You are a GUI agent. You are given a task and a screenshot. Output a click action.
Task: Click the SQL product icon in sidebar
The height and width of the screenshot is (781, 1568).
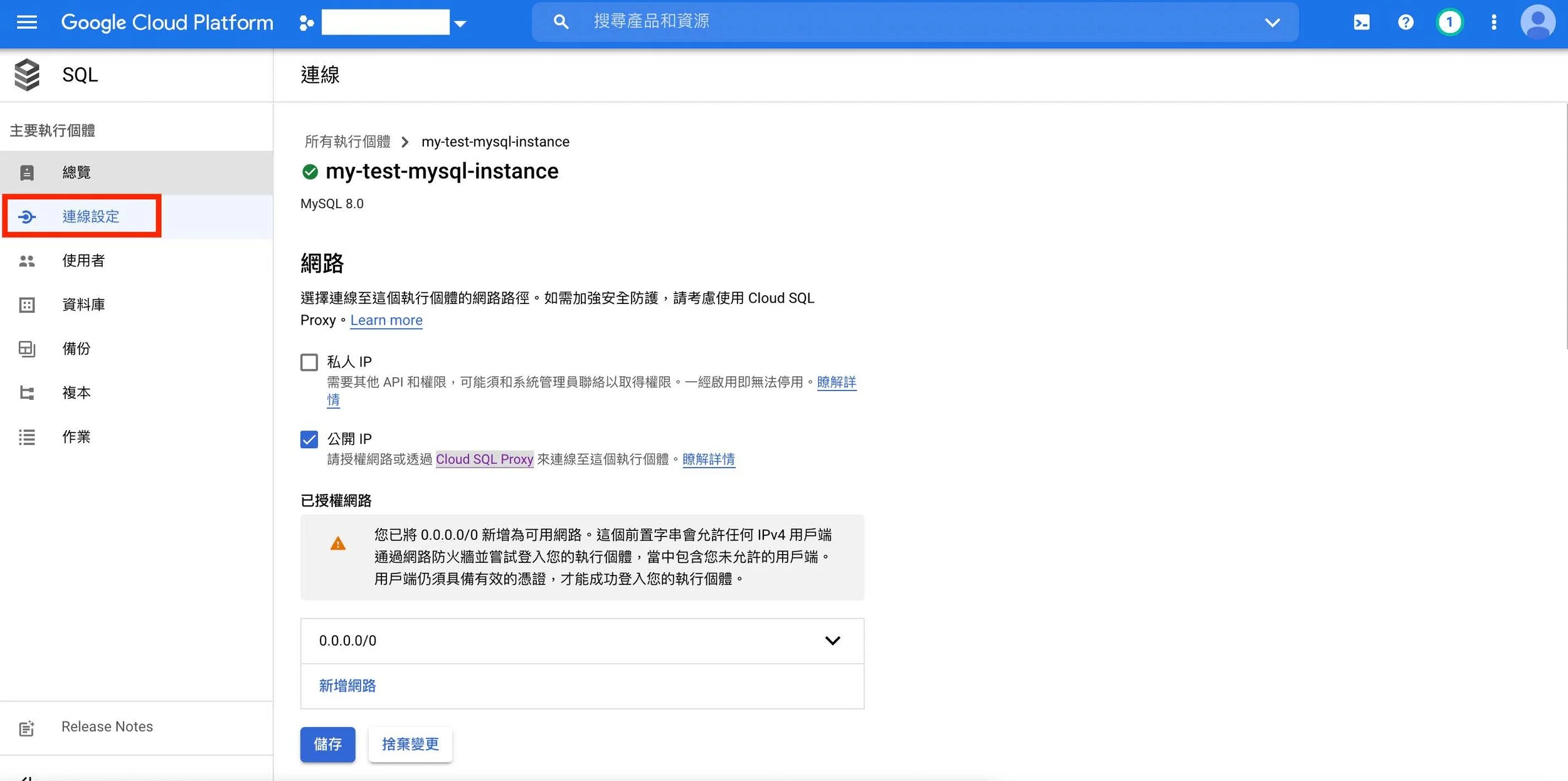pyautogui.click(x=26, y=74)
